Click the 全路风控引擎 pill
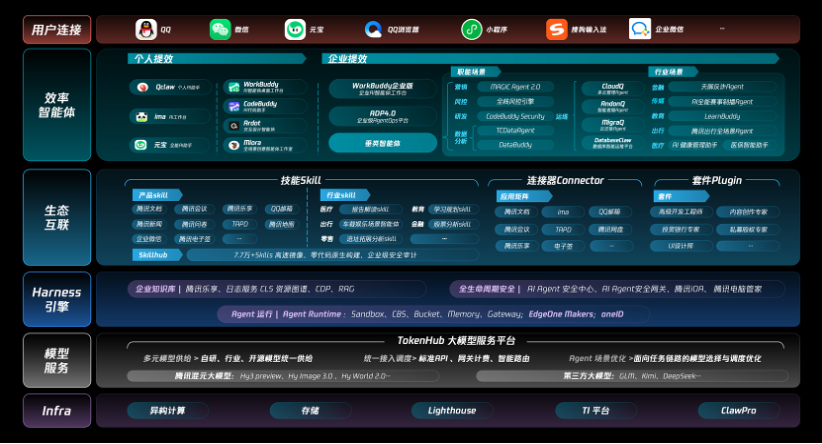The image size is (822, 444). [x=515, y=102]
